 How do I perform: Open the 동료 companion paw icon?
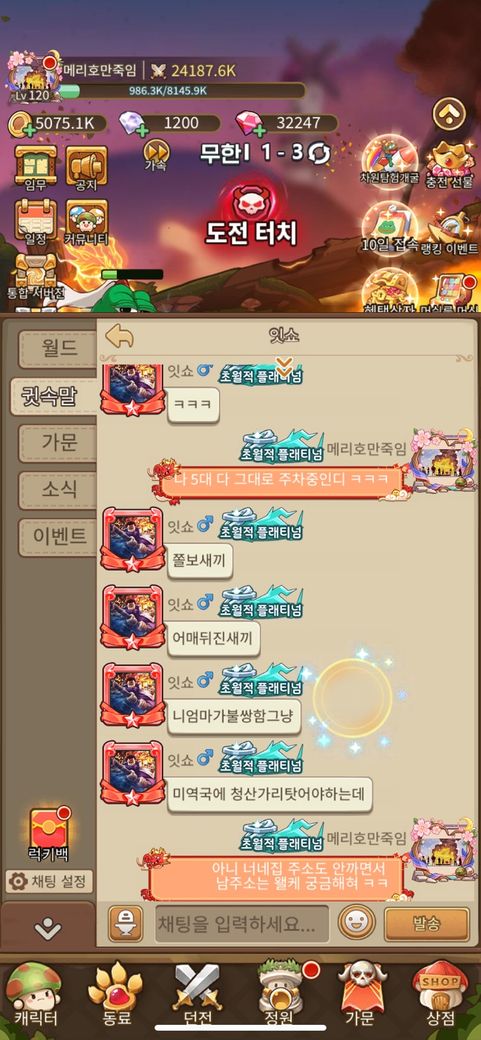coord(115,994)
